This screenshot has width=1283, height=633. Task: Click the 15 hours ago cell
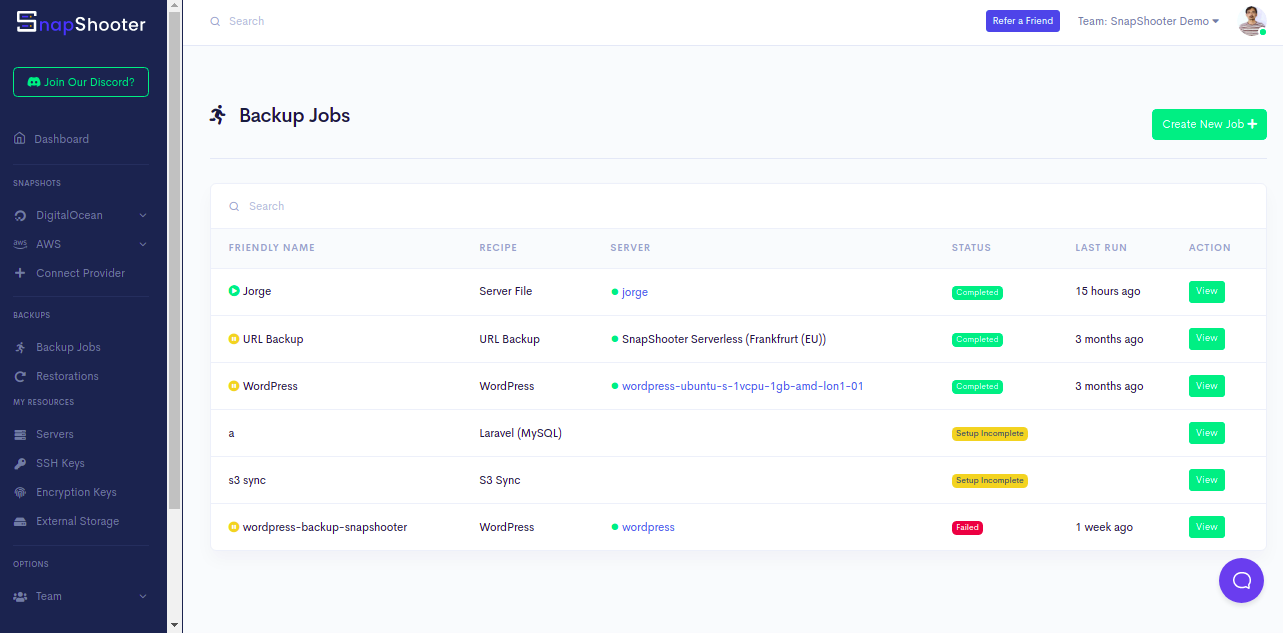1108,292
